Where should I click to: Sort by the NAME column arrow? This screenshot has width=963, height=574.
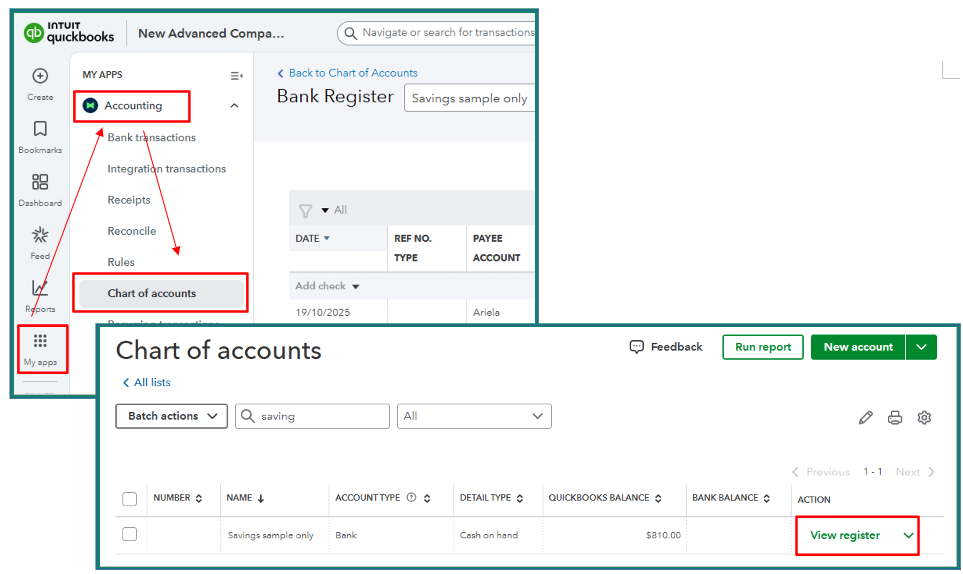point(261,498)
